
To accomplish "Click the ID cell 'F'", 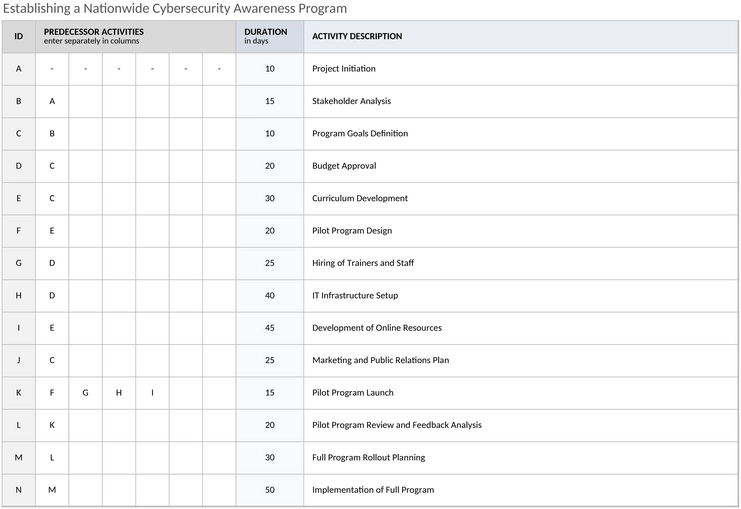I will [x=18, y=231].
